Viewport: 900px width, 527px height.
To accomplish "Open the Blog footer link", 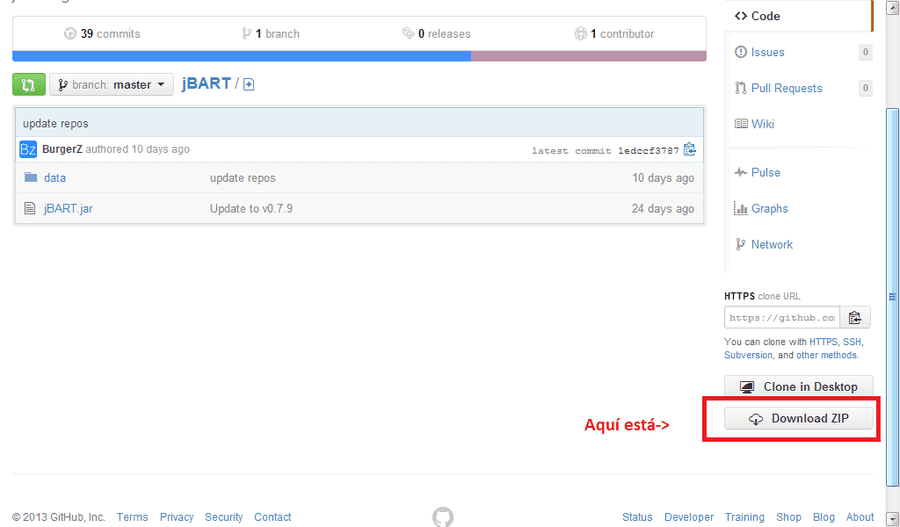I will click(824, 517).
